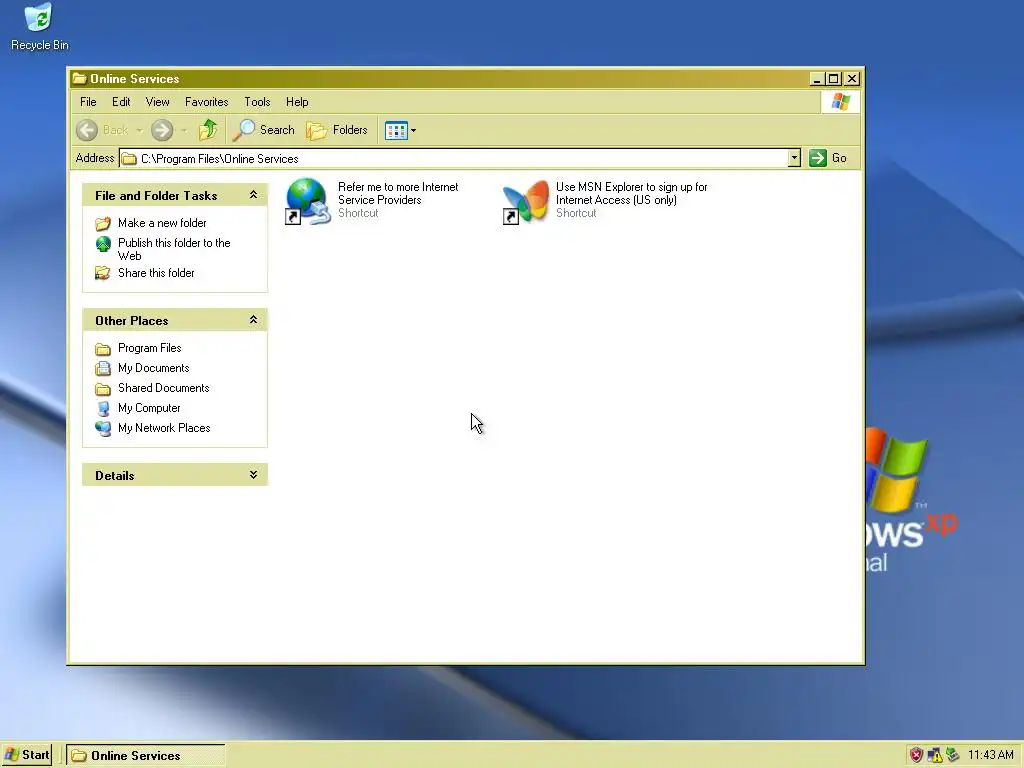1024x768 pixels.
Task: Click the My Computer icon in sidebar
Action: pos(103,409)
